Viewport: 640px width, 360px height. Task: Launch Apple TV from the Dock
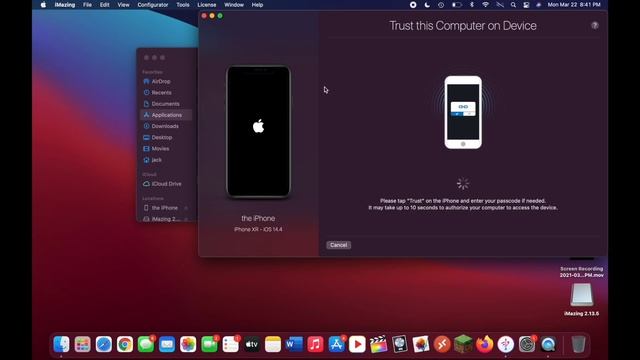[x=252, y=344]
